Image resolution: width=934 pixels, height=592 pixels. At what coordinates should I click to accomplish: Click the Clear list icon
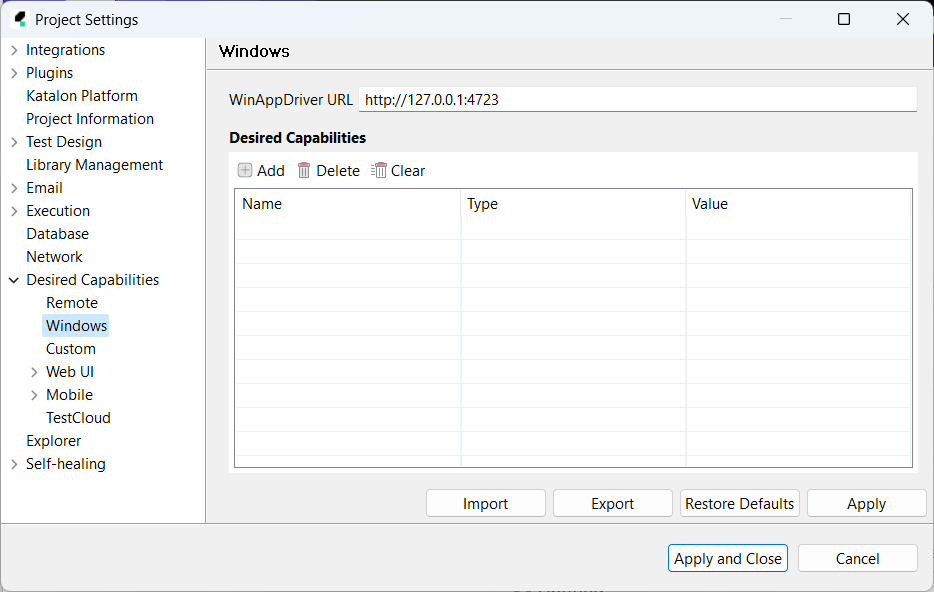[x=379, y=171]
